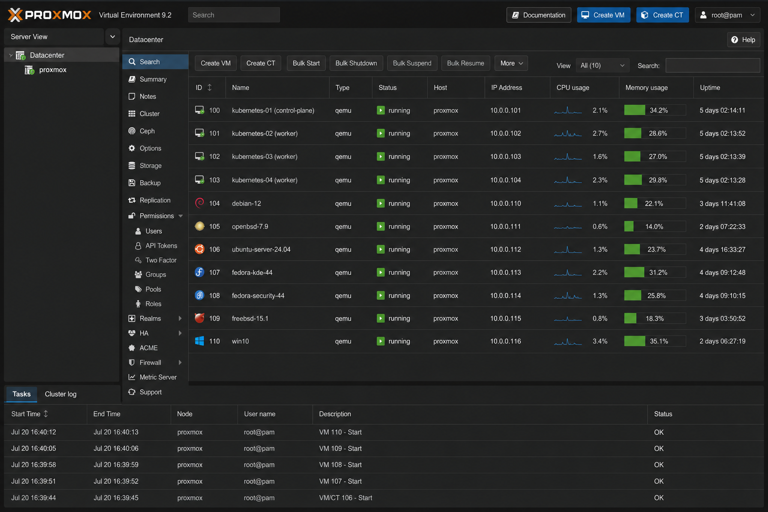Click running status icon of win10
The image size is (768, 512).
tap(381, 341)
